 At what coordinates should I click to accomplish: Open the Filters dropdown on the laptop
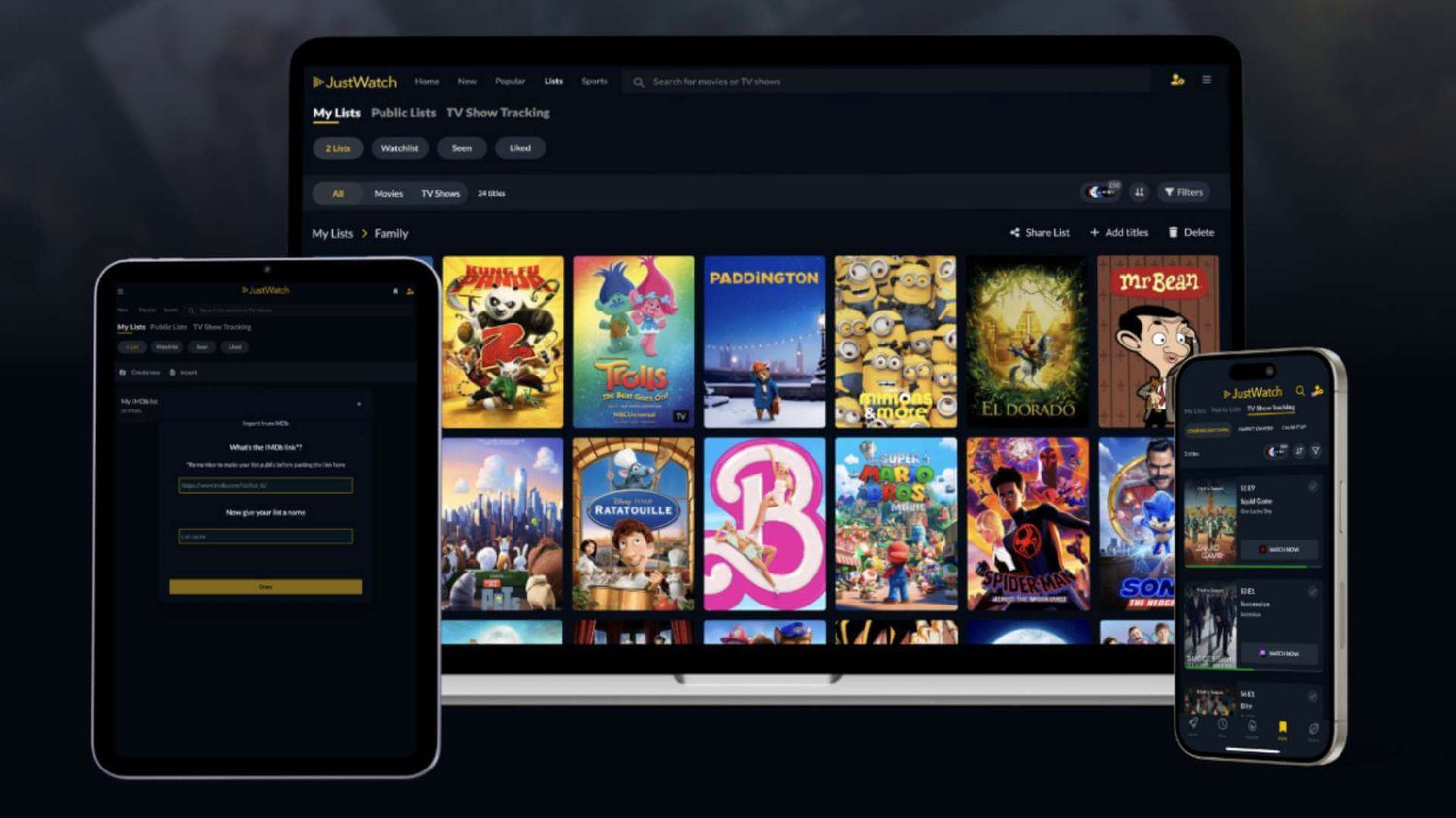[x=1183, y=192]
